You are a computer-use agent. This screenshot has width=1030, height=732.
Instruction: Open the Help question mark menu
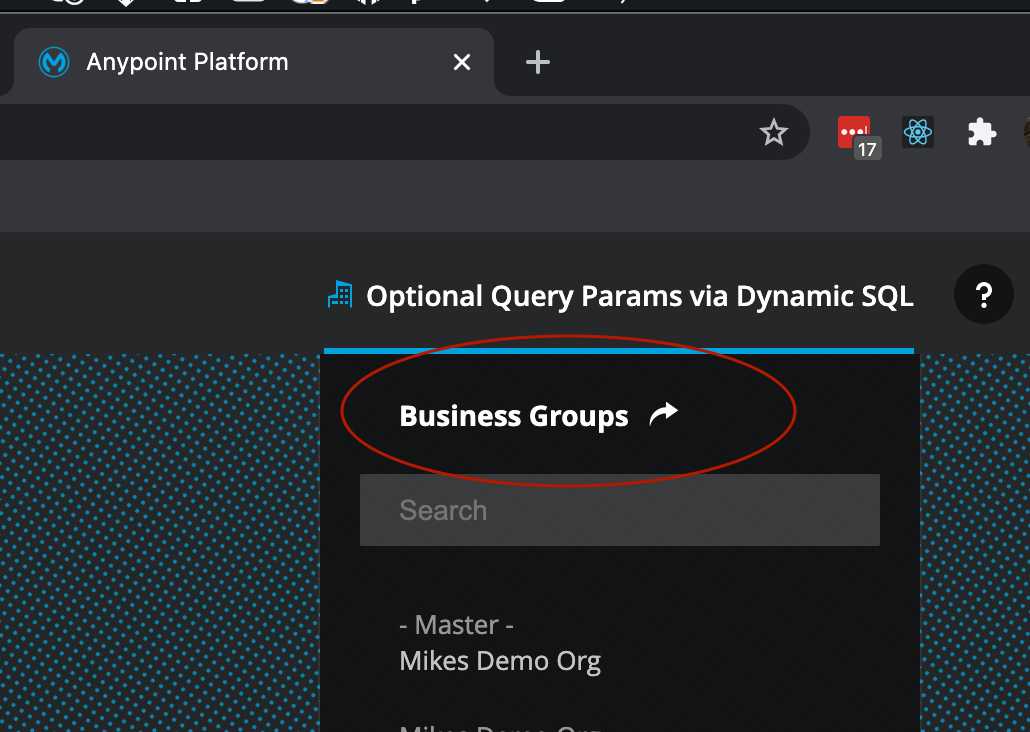point(983,295)
